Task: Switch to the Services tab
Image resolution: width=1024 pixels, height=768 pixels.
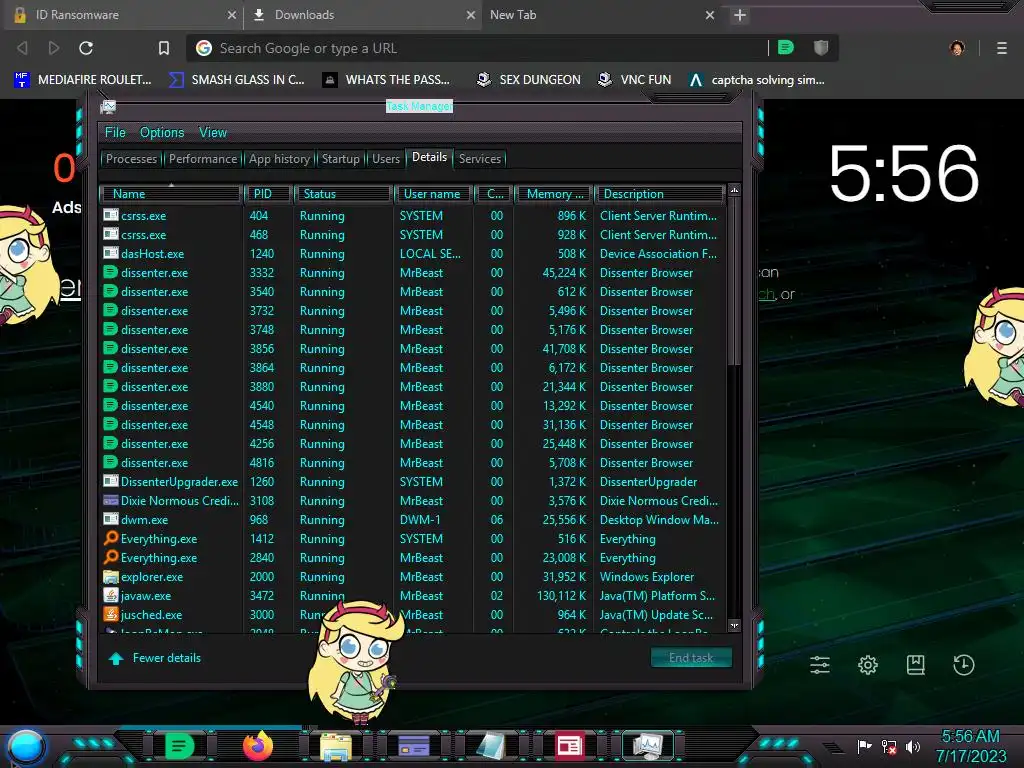Action: tap(480, 159)
